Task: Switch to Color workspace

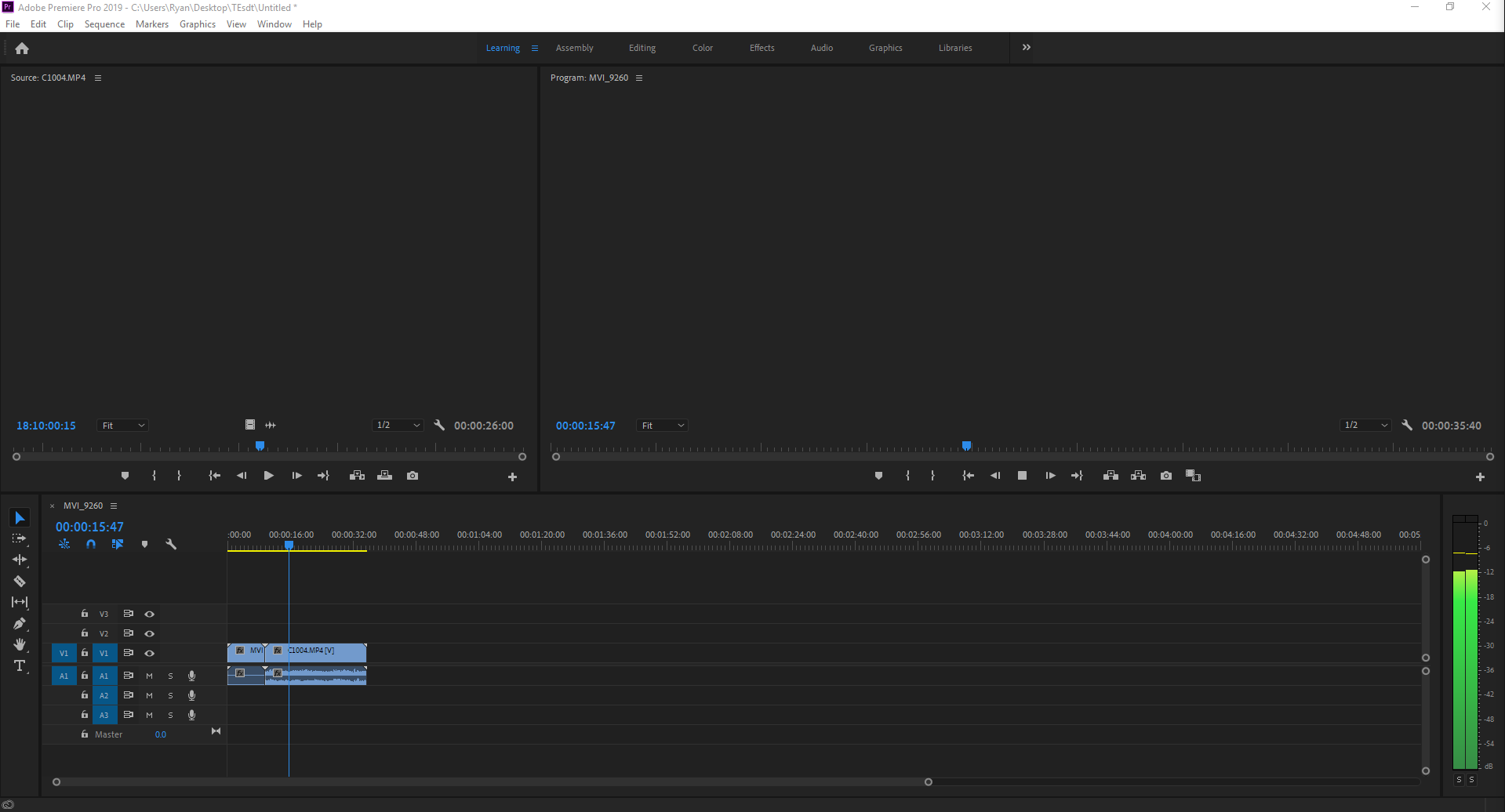Action: coord(703,48)
